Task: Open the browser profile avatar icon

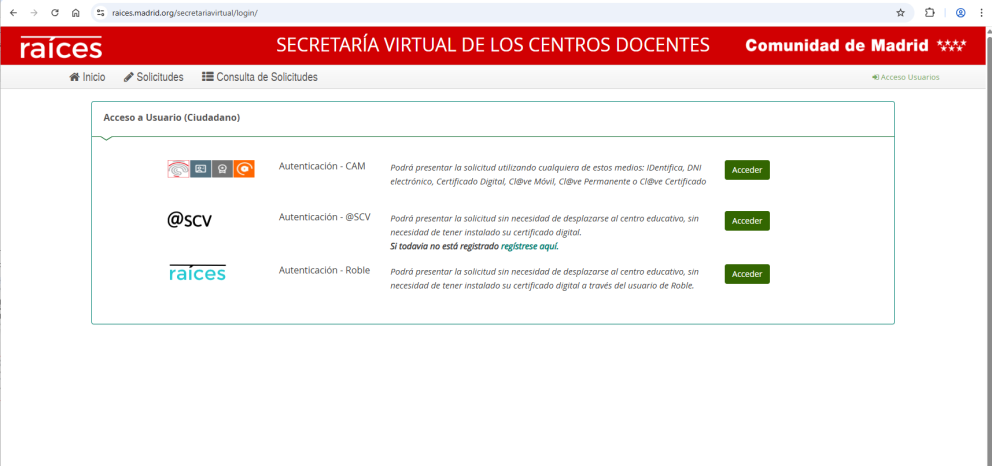Action: pos(960,13)
